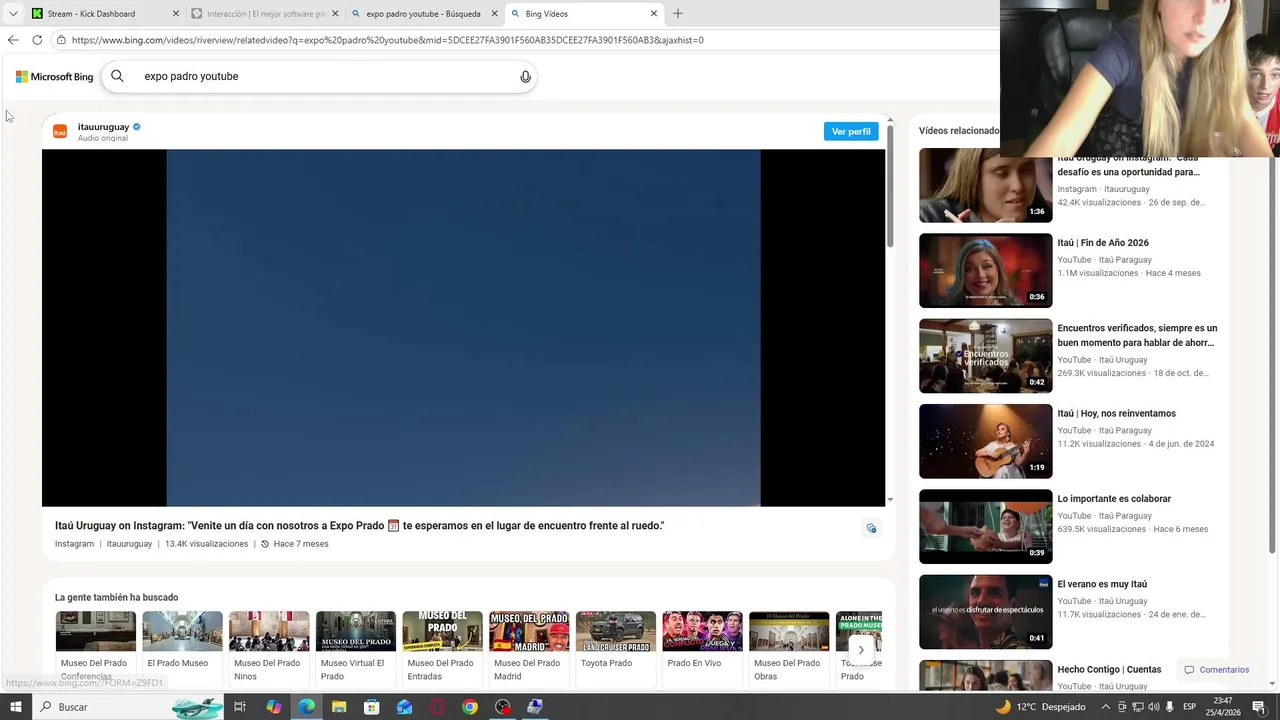This screenshot has width=1280, height=720.
Task: Open itauuruguay channel name link
Action: click(103, 127)
